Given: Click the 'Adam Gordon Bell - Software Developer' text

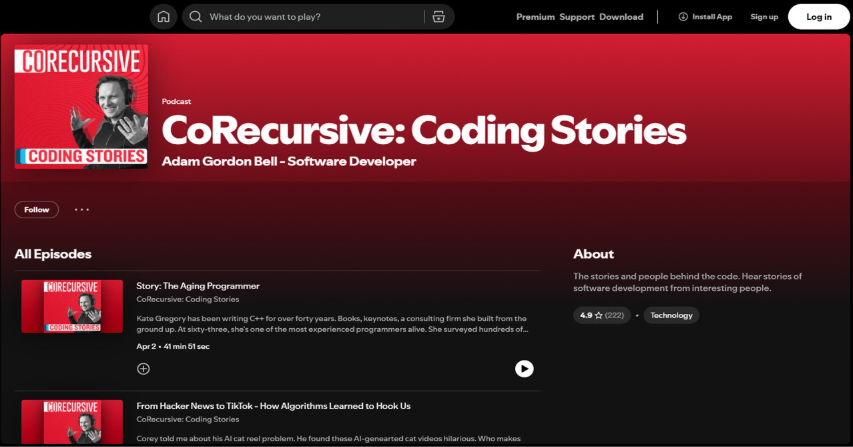Looking at the screenshot, I should tap(289, 162).
